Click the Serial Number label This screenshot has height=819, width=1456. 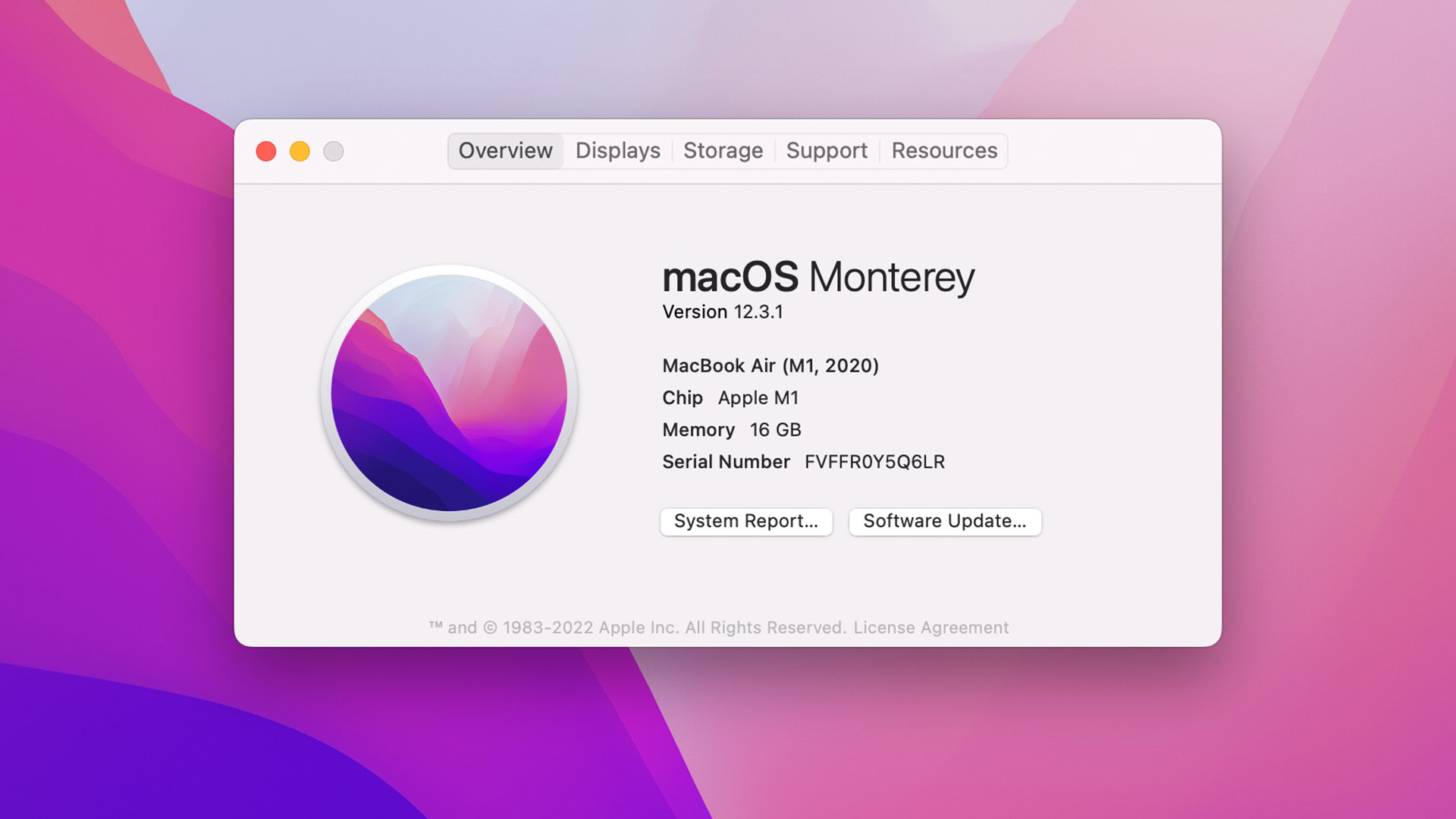pyautogui.click(x=726, y=462)
